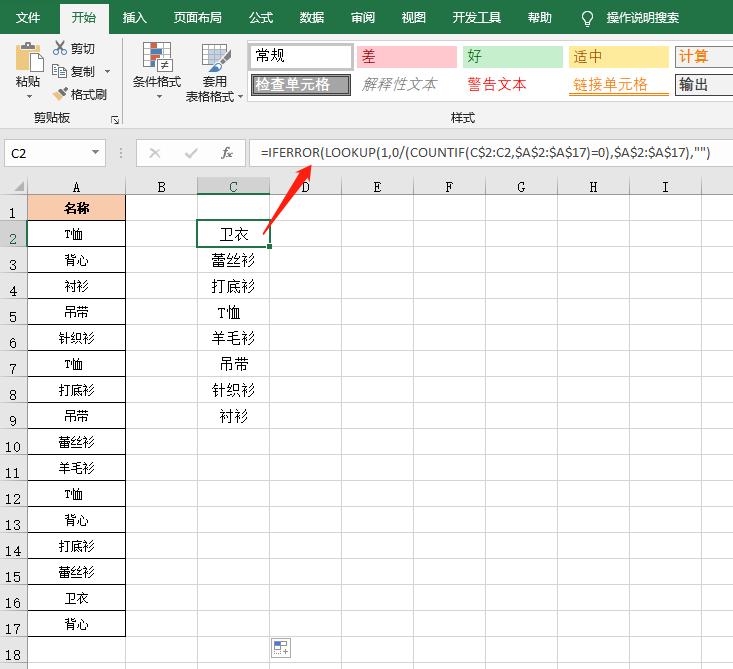Open the 帮助 Help tab
Viewport: 733px width, 669px height.
point(539,18)
